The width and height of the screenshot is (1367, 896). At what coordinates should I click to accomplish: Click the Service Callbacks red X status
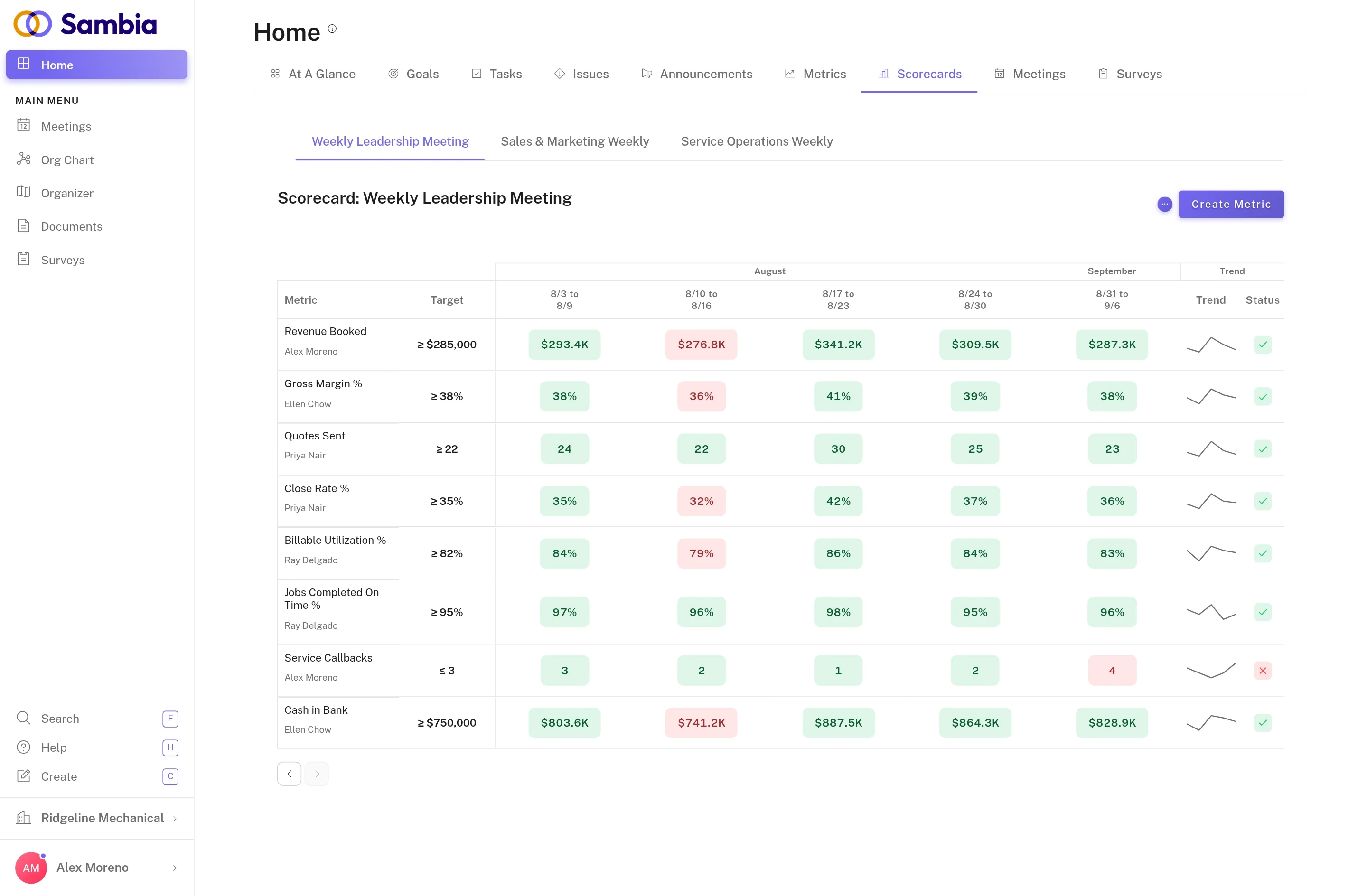(x=1263, y=670)
